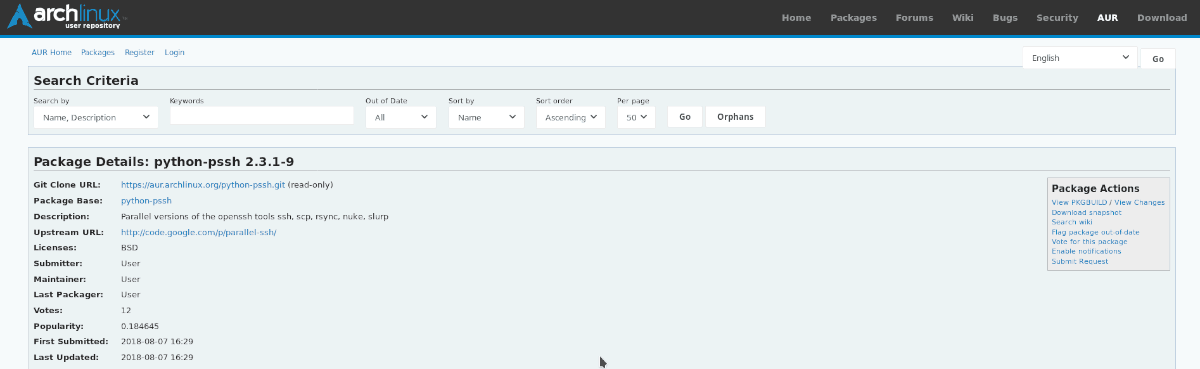Viewport: 1200px width, 369px height.
Task: Open the Packages sub-navigation link
Action: (98, 52)
